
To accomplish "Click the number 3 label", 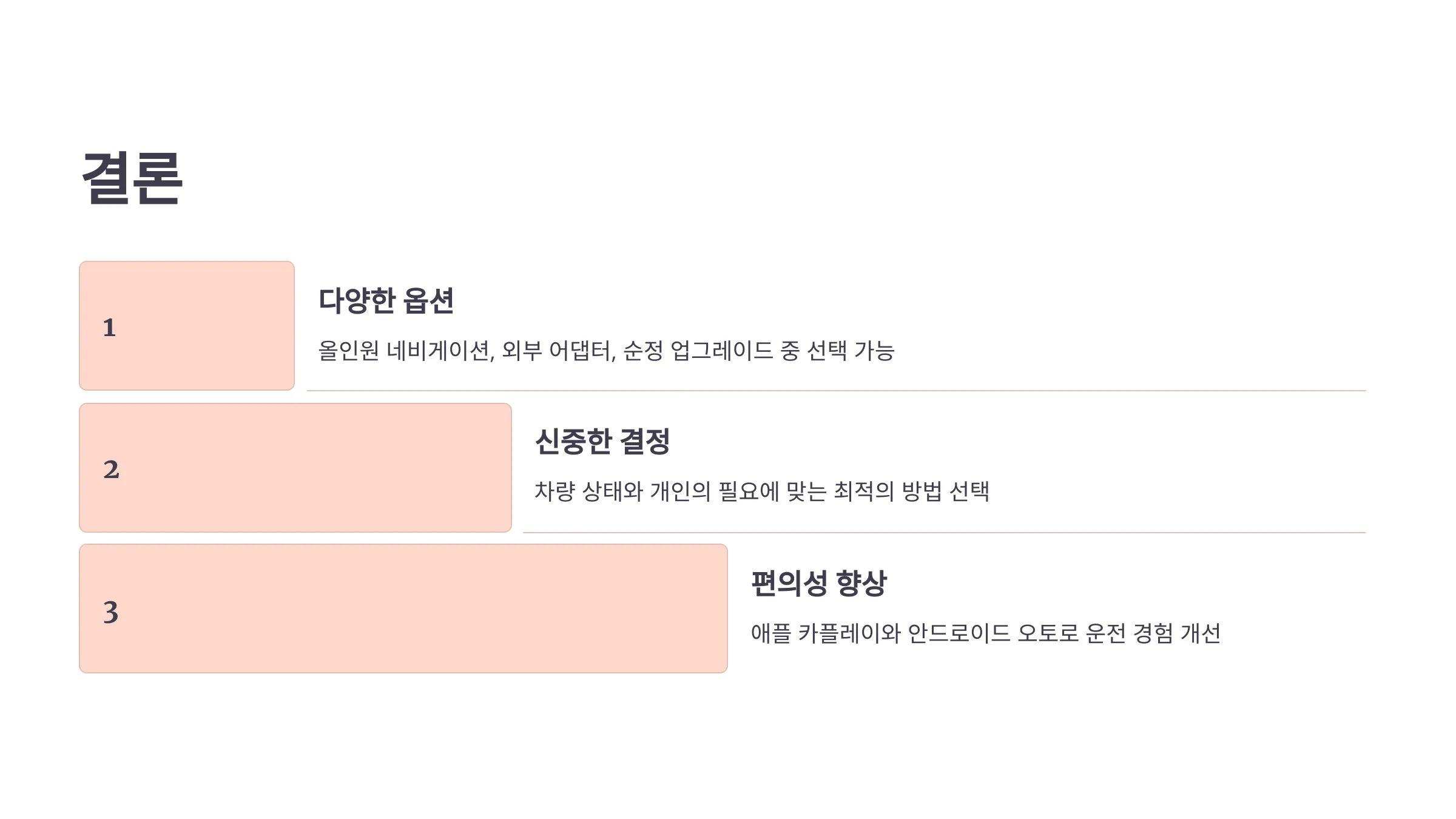I will [x=111, y=612].
